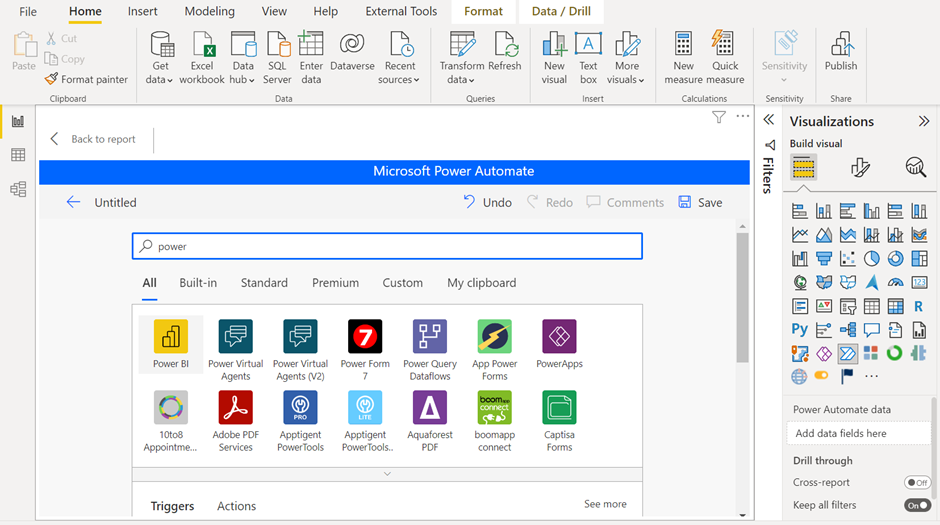The height and width of the screenshot is (525, 940).
Task: Open Report view in left sidebar
Action: 18,122
